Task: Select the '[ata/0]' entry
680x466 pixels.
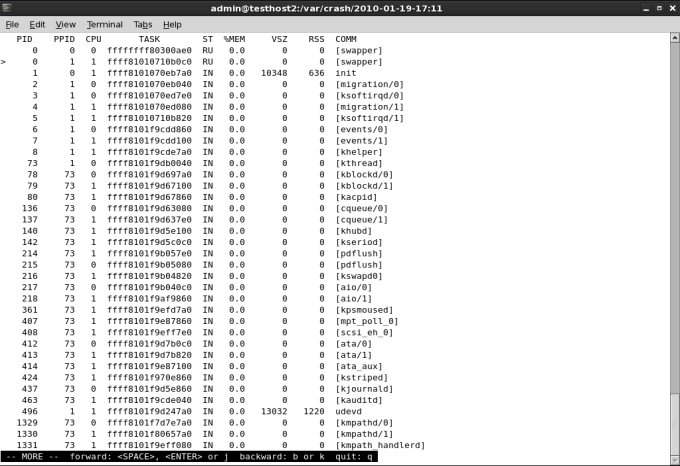Action: (x=354, y=343)
